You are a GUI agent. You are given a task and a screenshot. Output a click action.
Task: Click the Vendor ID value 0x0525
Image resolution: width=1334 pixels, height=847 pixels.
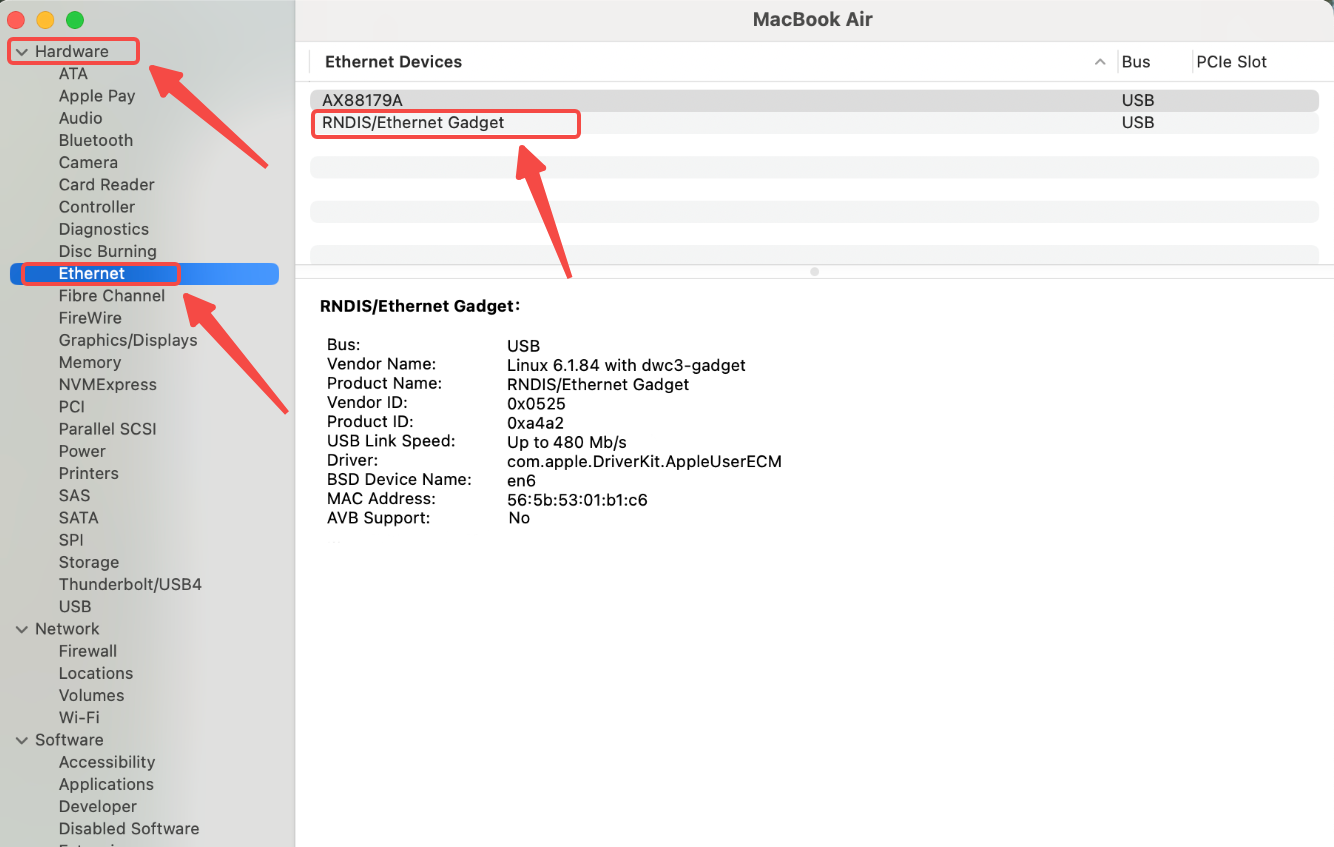coord(536,404)
